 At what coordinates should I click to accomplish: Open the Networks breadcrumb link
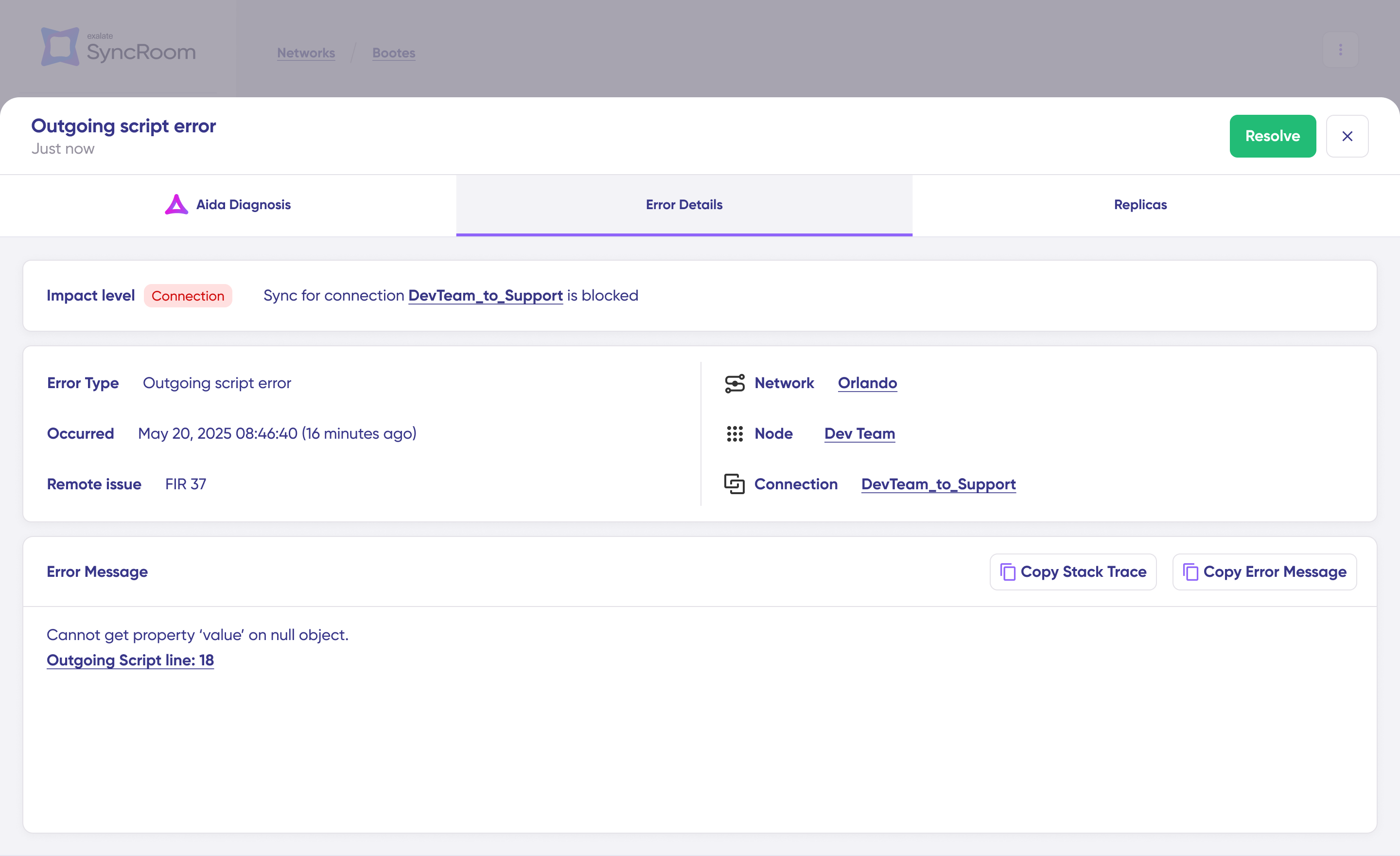(x=306, y=53)
